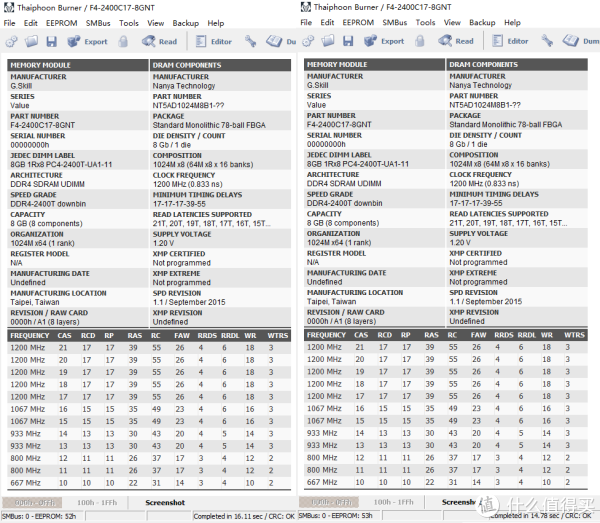
Task: Click the save floppy icon in left toolbar
Action: click(x=52, y=41)
